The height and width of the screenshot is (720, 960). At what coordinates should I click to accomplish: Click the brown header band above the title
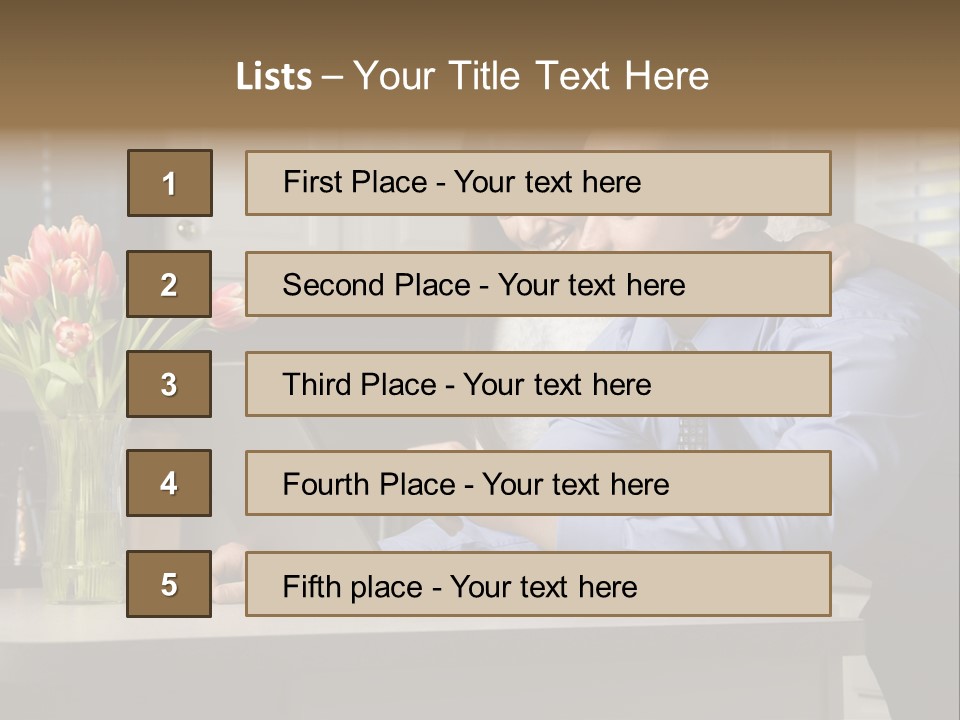point(480,25)
